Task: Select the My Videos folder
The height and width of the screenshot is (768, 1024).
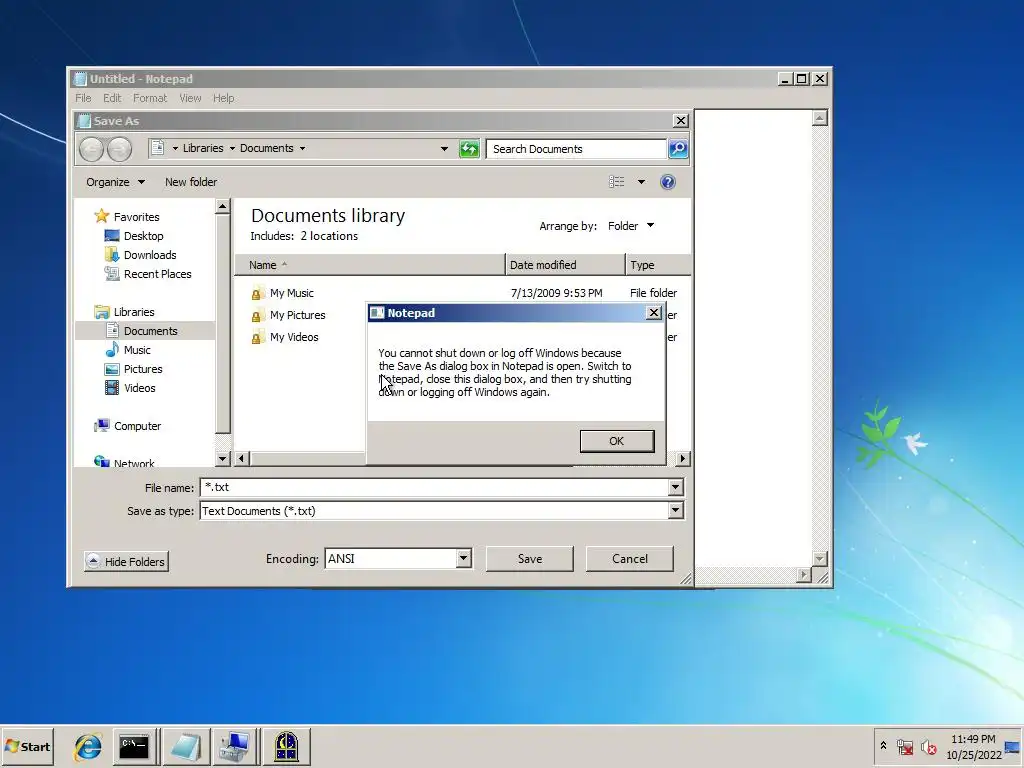Action: 294,337
